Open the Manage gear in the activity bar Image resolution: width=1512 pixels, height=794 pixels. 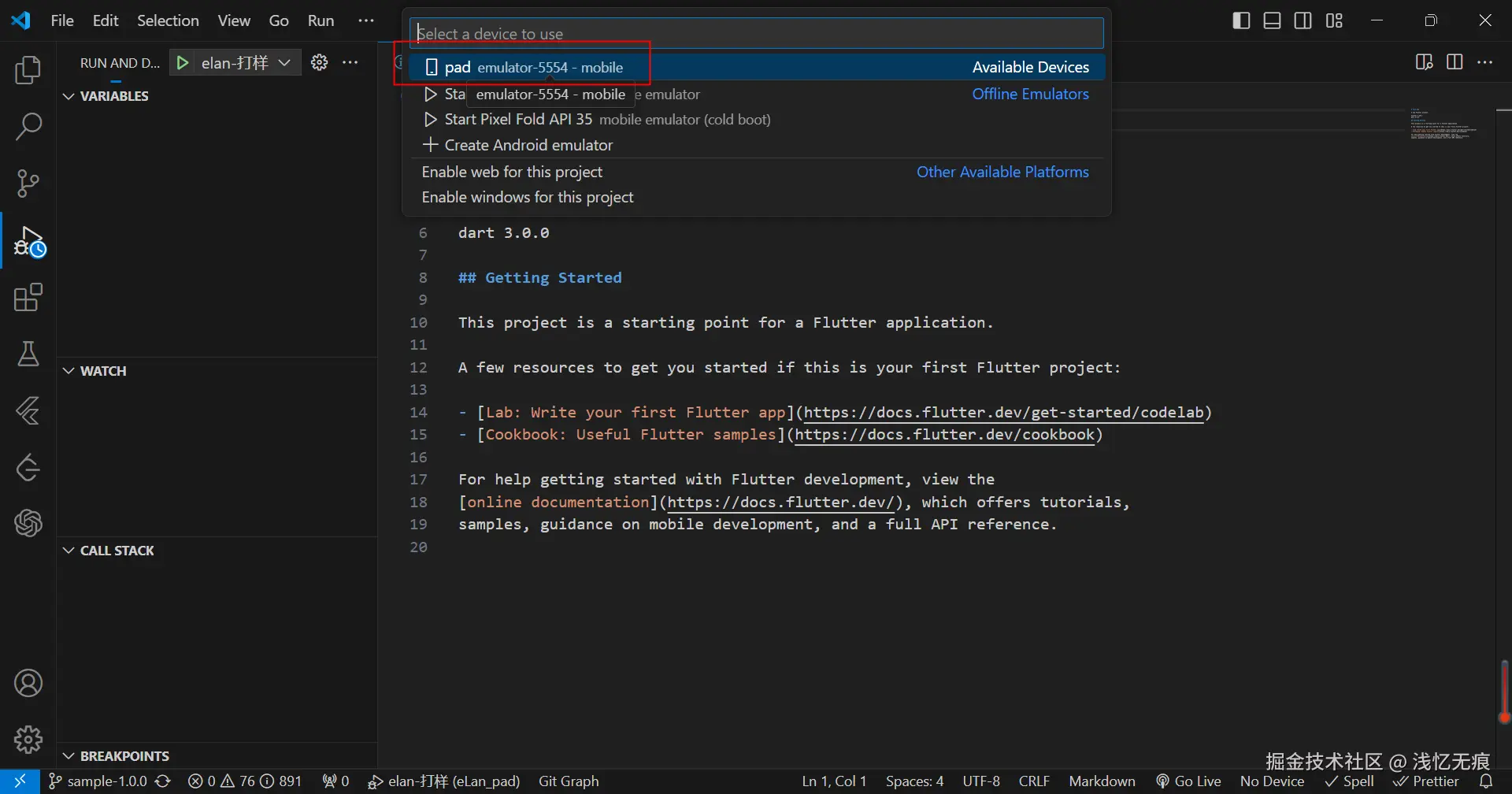tap(28, 740)
